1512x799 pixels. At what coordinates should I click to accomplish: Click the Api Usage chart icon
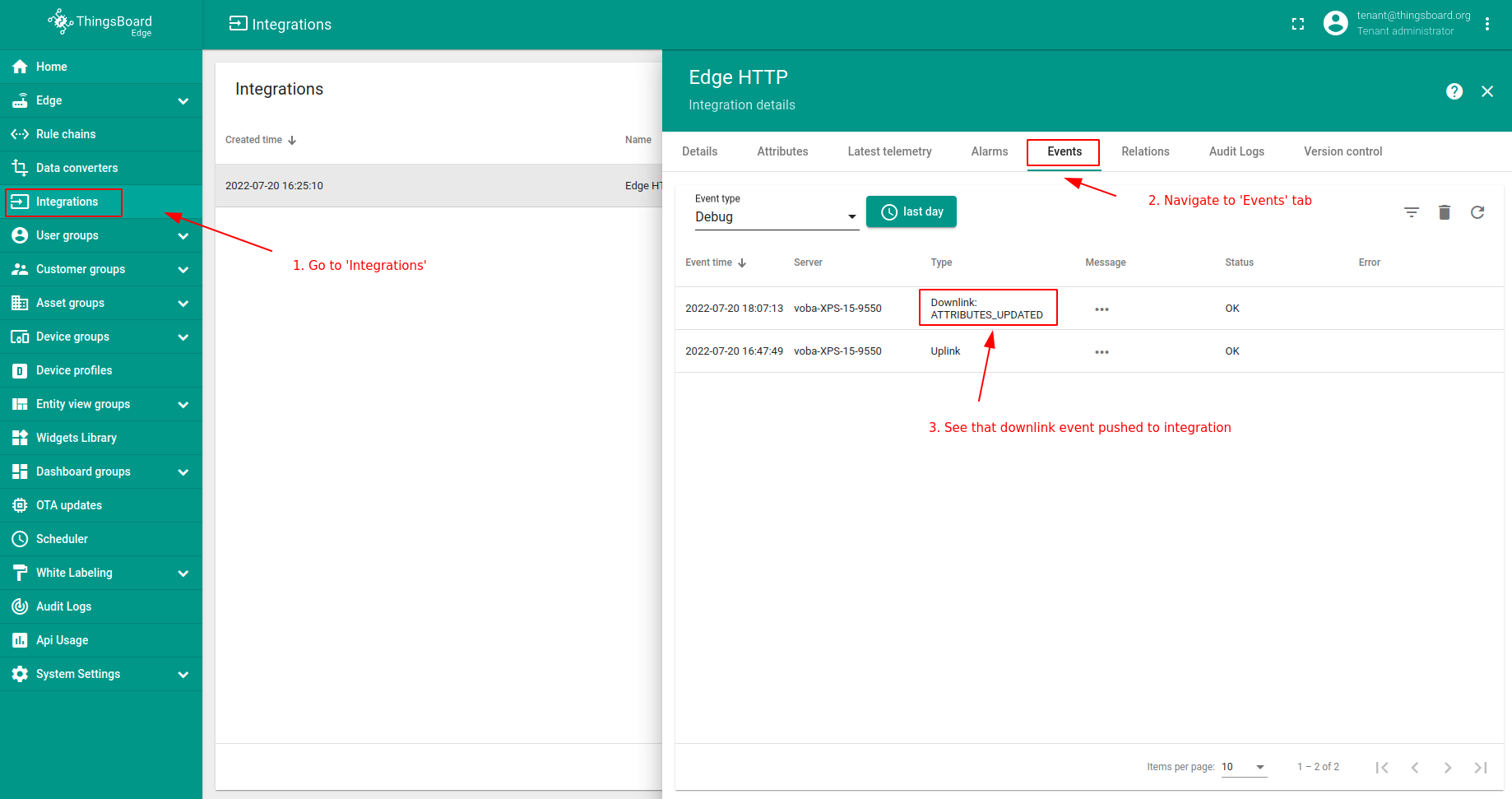point(20,640)
